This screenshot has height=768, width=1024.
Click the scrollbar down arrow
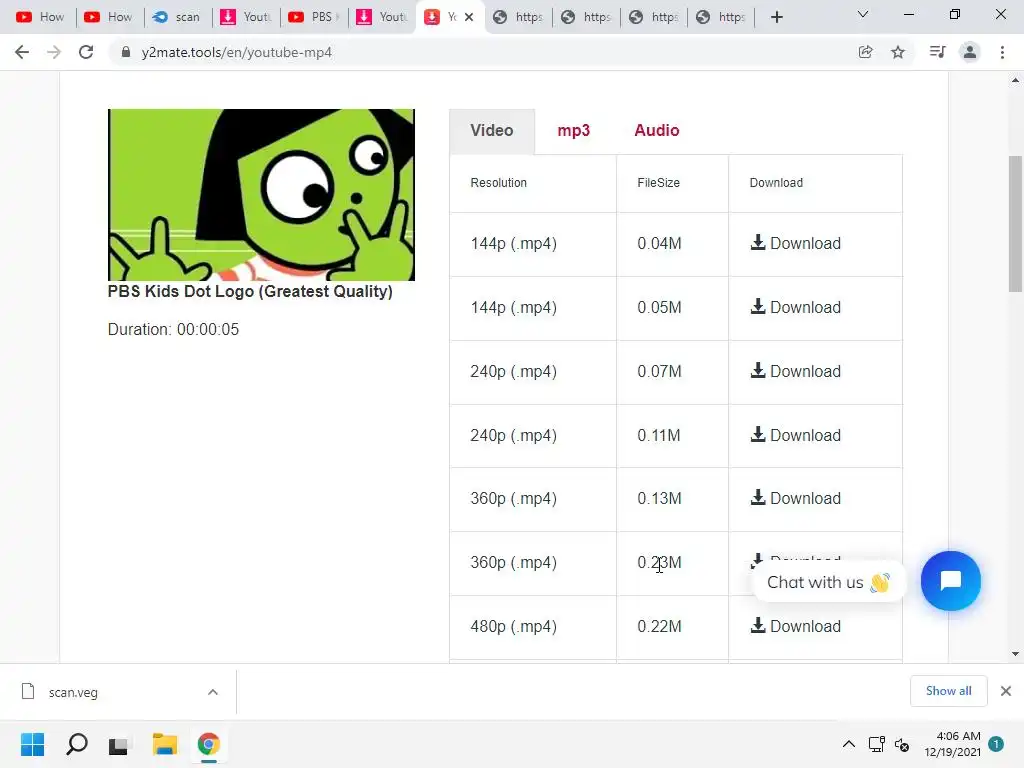(x=1016, y=654)
